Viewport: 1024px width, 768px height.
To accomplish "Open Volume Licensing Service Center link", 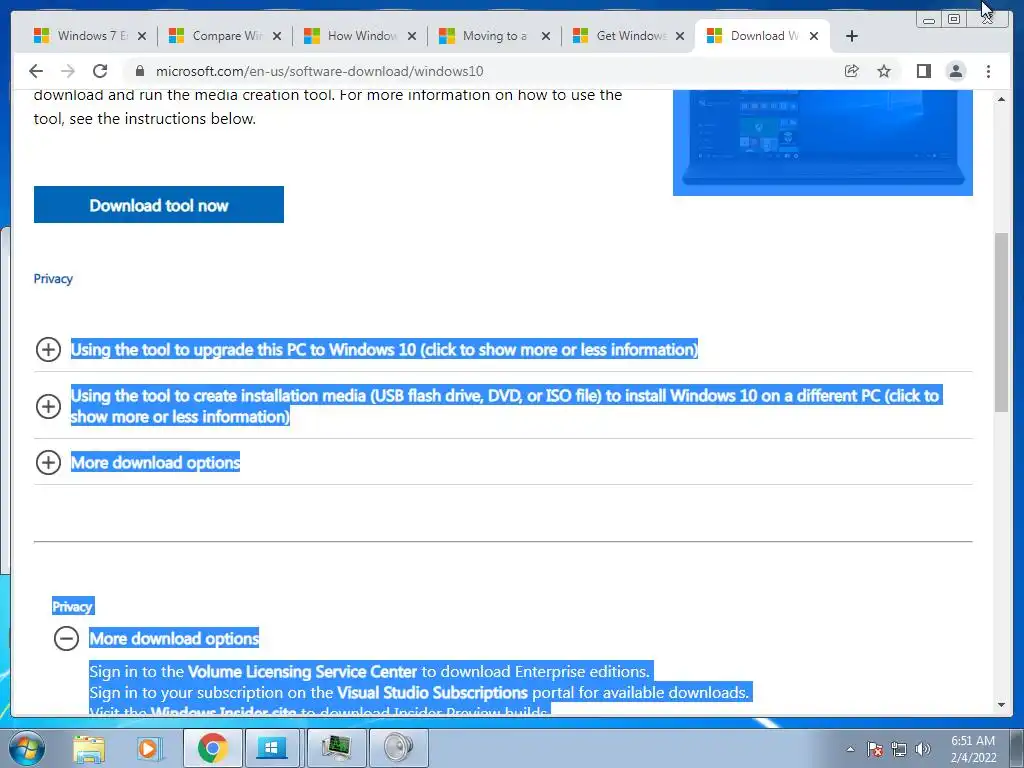I will click(302, 671).
